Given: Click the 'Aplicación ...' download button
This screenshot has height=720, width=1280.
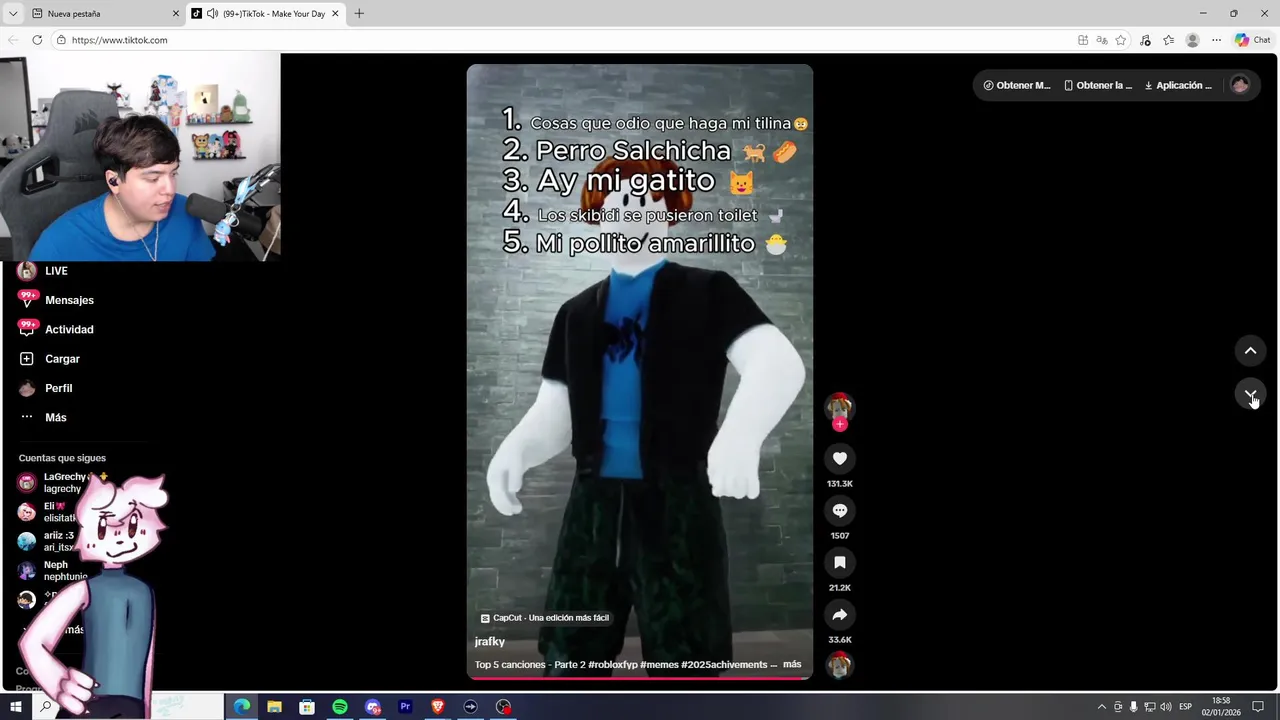Looking at the screenshot, I should [x=1178, y=85].
